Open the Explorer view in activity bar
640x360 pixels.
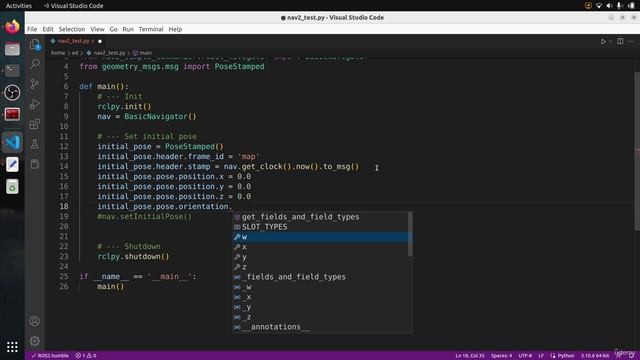pos(35,44)
